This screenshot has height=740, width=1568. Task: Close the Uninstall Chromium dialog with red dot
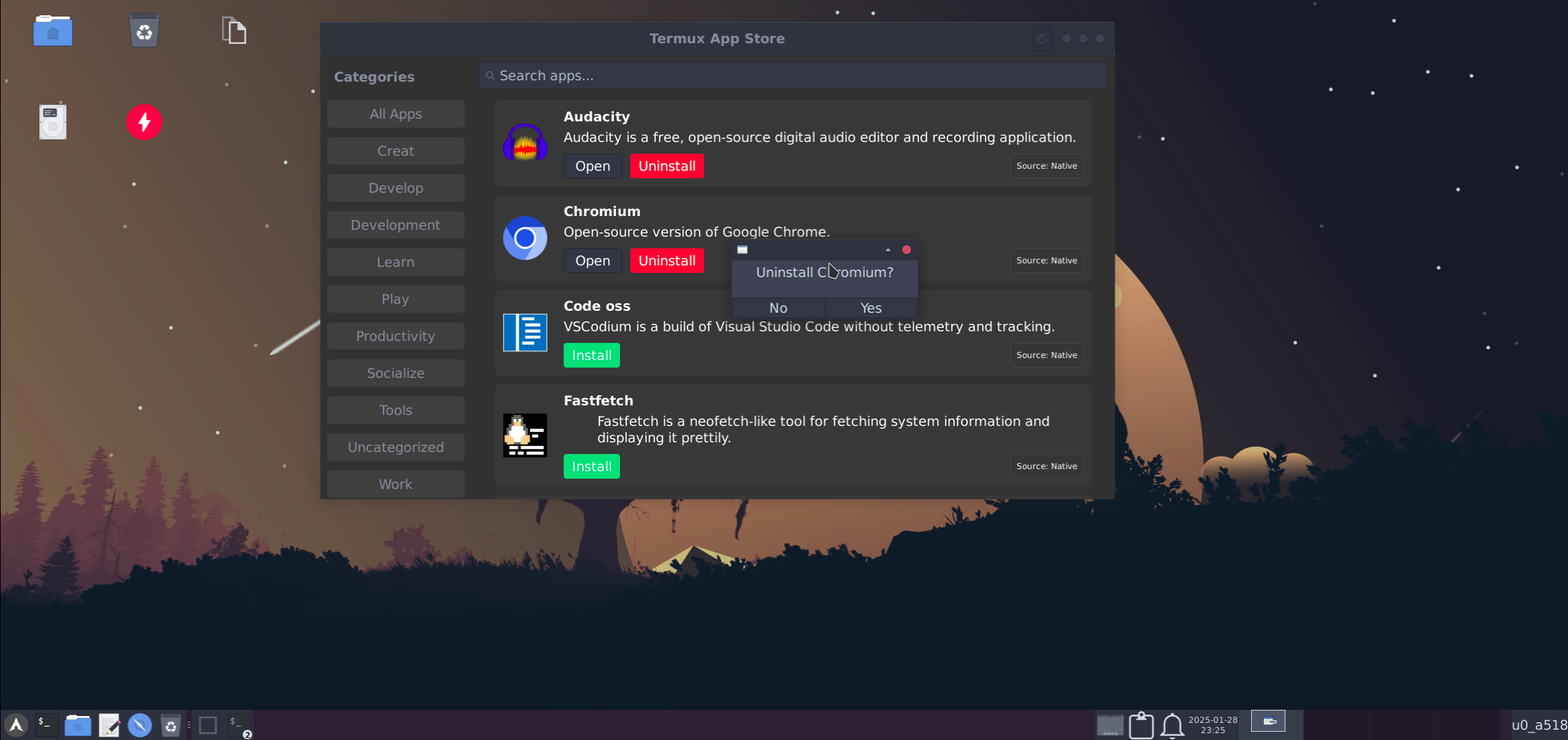906,250
